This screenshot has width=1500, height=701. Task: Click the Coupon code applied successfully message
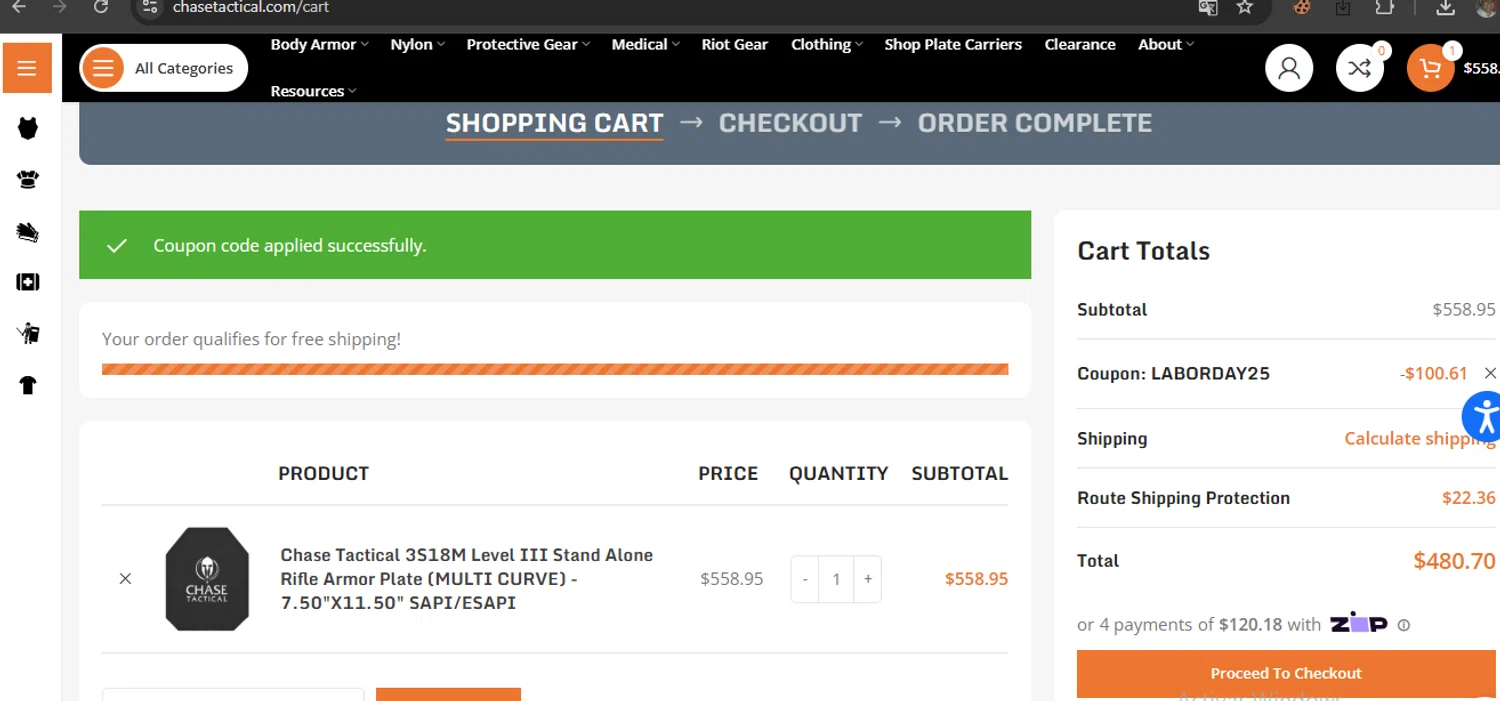click(289, 245)
